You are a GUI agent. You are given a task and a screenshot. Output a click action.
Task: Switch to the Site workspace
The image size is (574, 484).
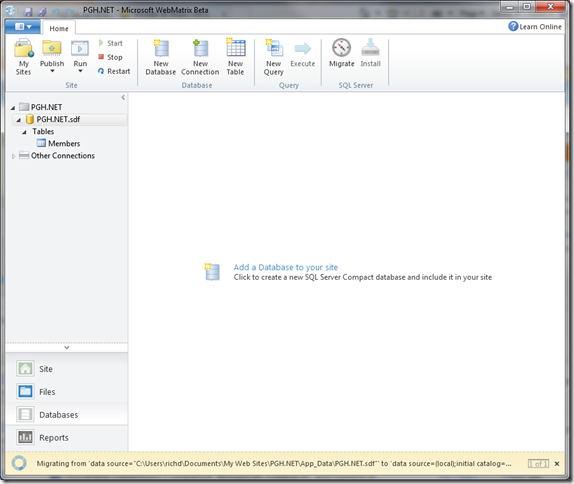(x=67, y=369)
